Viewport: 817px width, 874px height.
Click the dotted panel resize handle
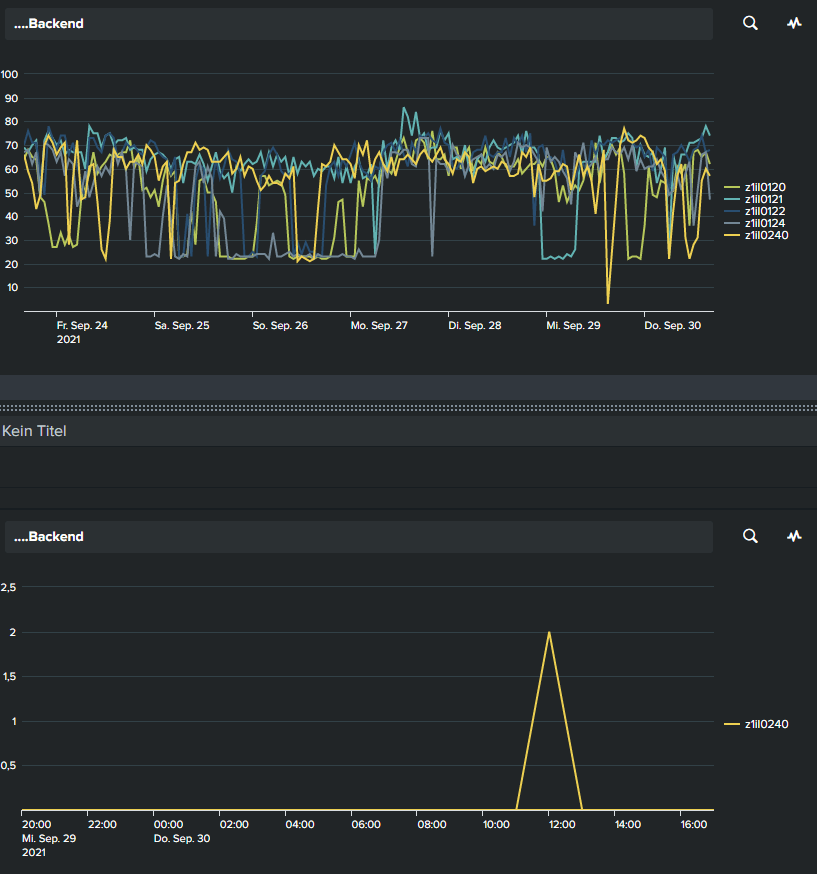click(408, 408)
